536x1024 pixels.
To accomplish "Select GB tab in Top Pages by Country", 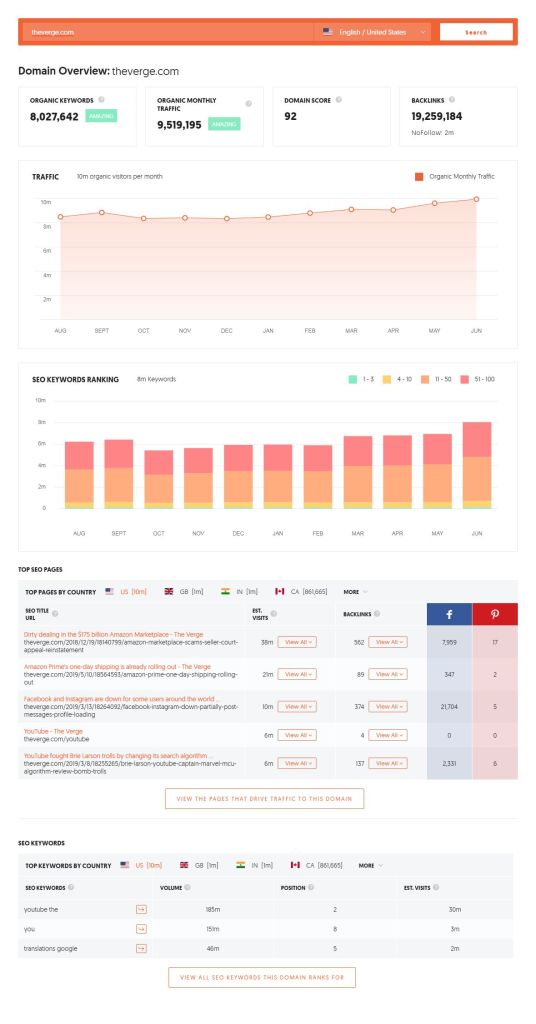I will pyautogui.click(x=184, y=592).
